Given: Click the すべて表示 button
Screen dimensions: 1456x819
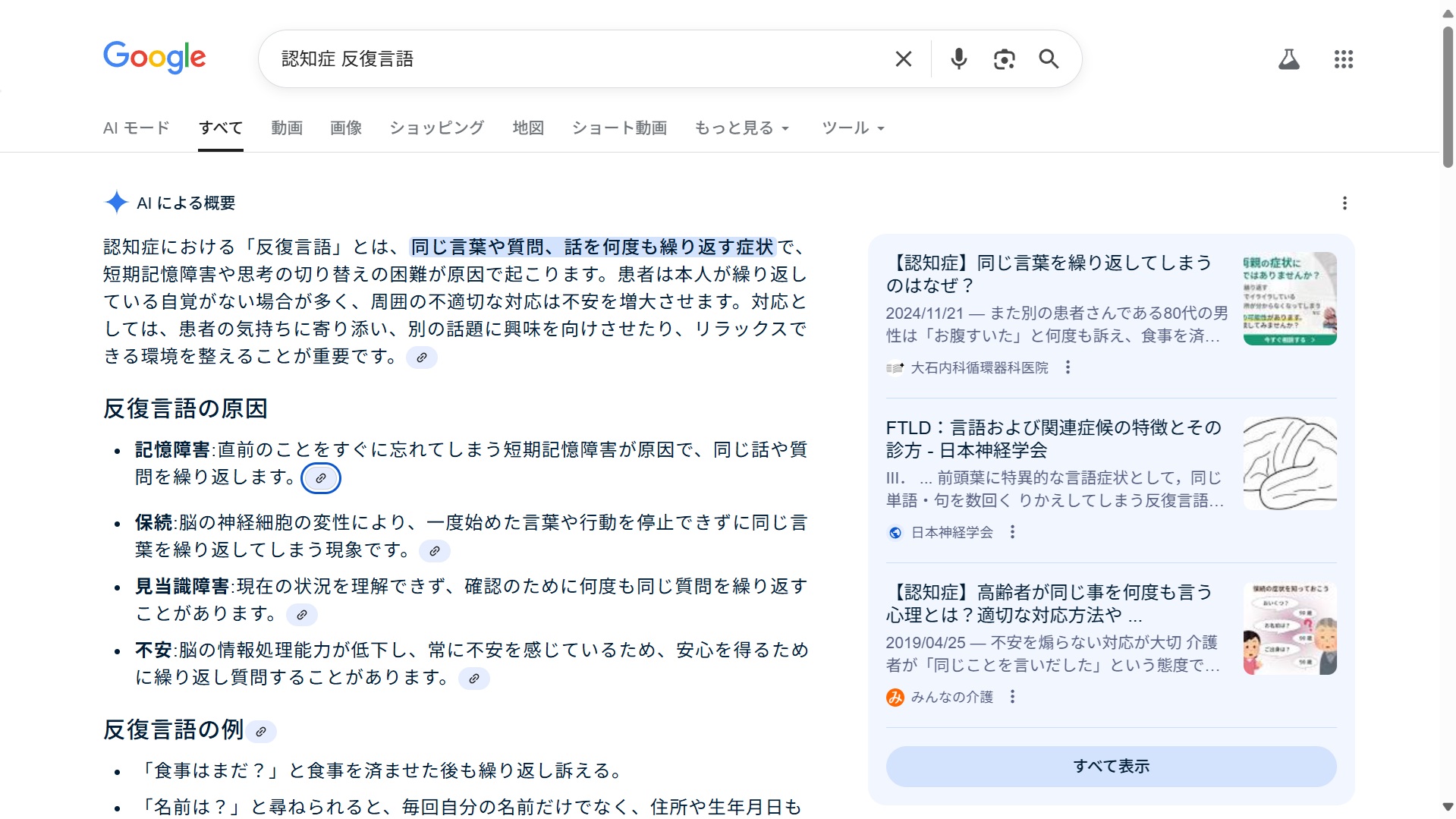Looking at the screenshot, I should pyautogui.click(x=1111, y=766).
